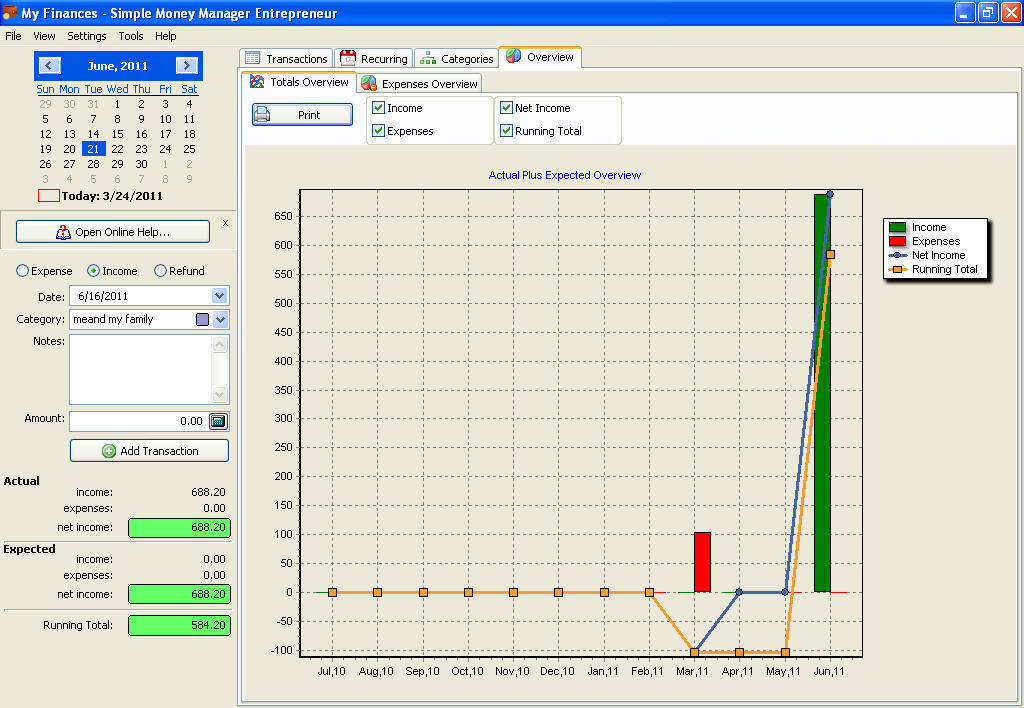The height and width of the screenshot is (708, 1024).
Task: Toggle the Running Total checkbox
Action: point(506,131)
